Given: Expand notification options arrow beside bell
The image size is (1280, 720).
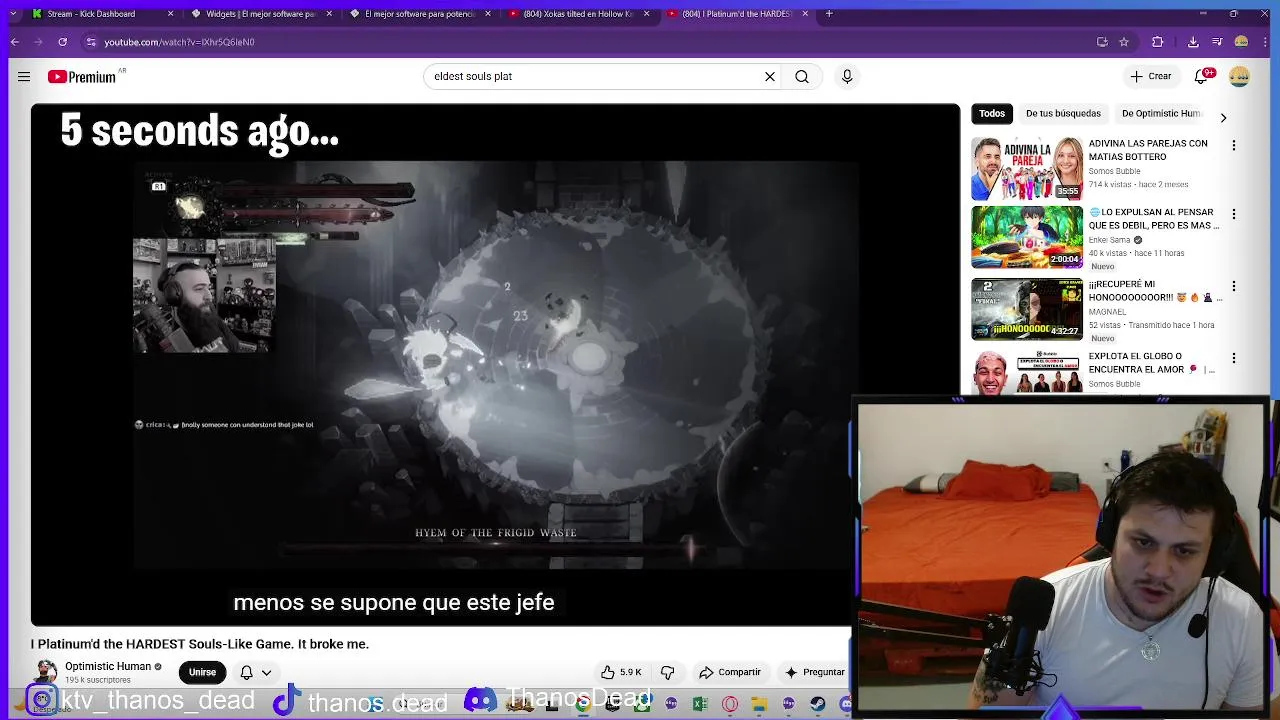Looking at the screenshot, I should [x=266, y=672].
